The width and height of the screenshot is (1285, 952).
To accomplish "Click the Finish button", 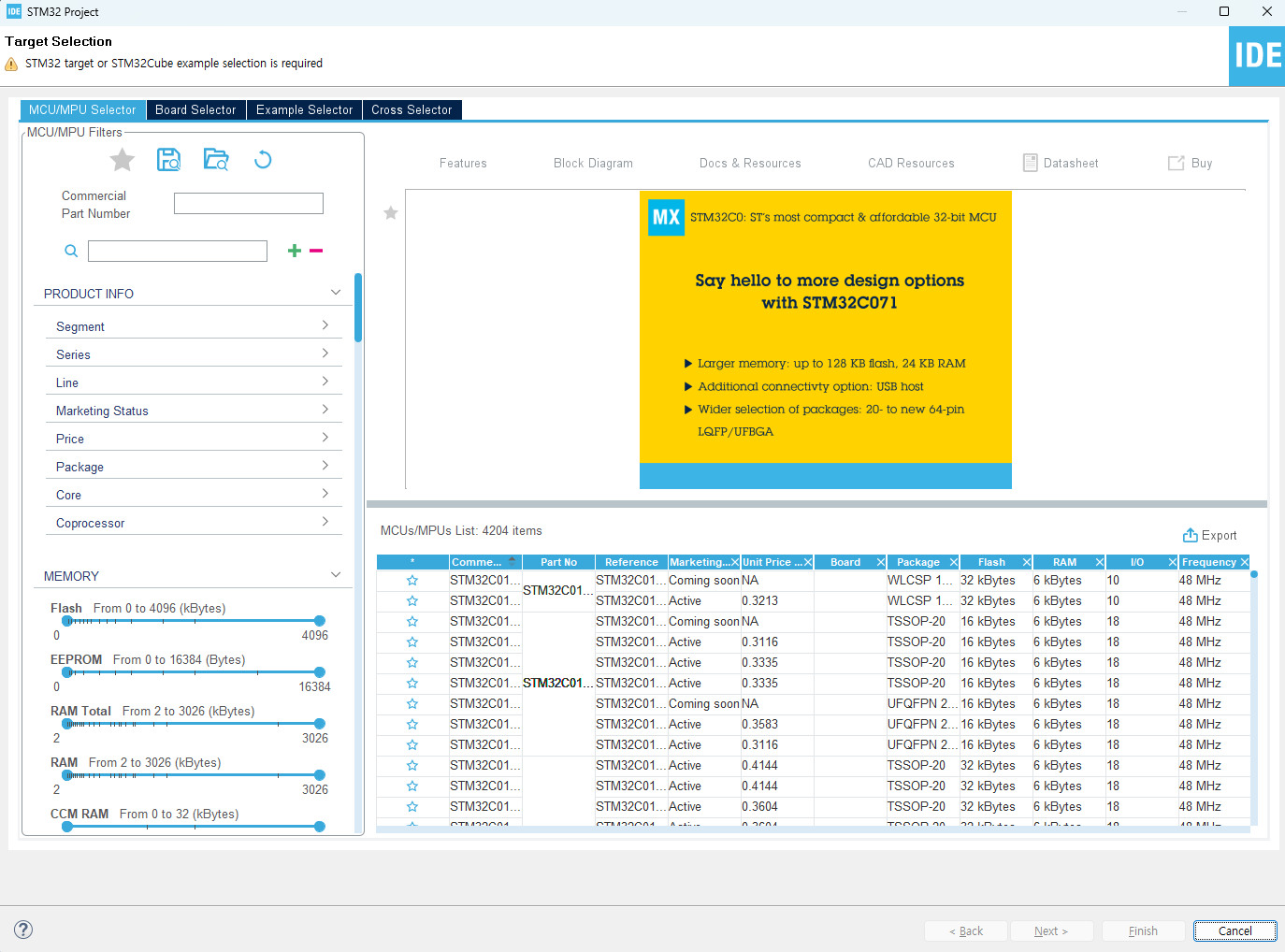I will point(1143,930).
